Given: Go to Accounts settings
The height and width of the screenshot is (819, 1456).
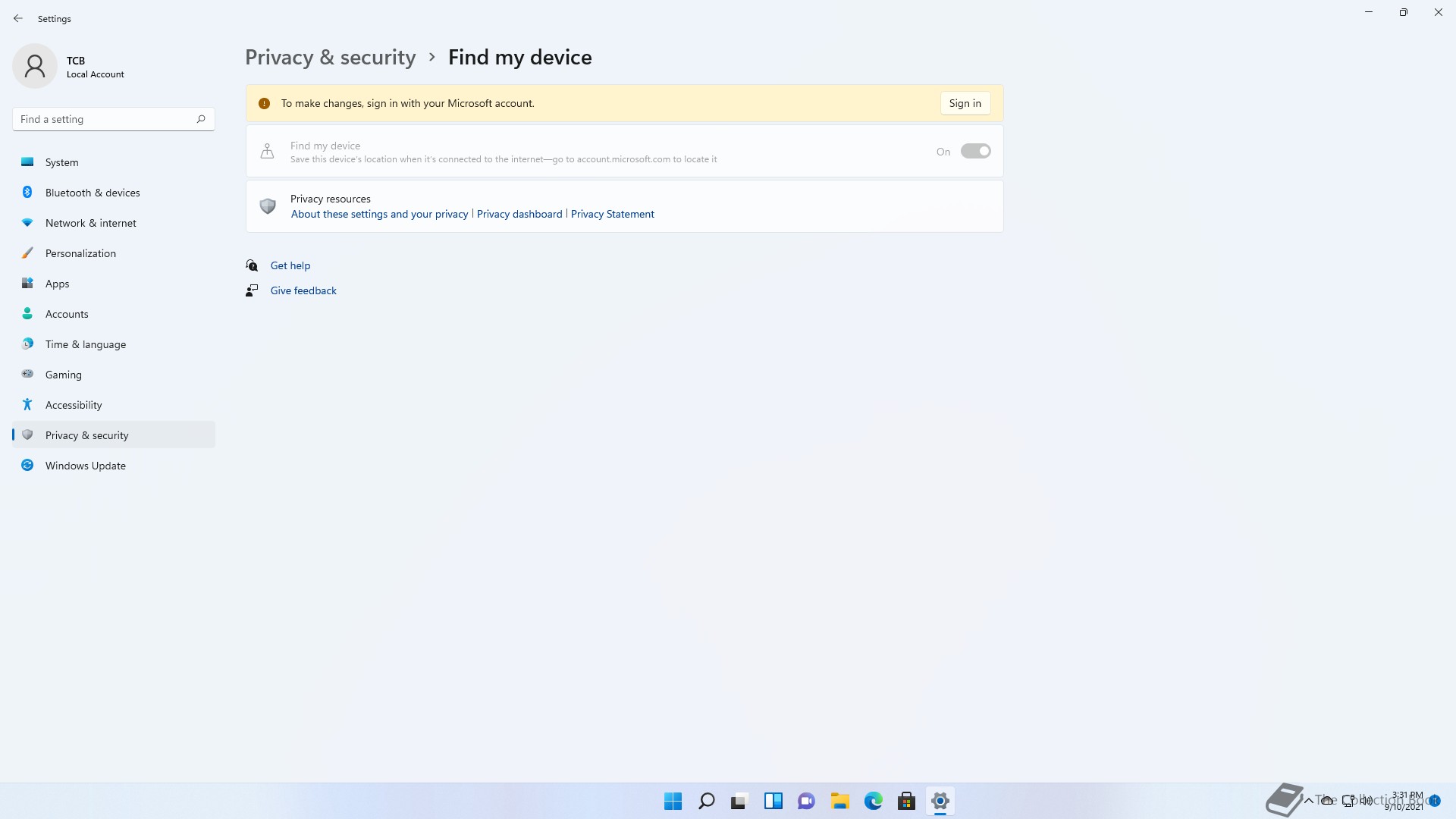Looking at the screenshot, I should coord(114,313).
